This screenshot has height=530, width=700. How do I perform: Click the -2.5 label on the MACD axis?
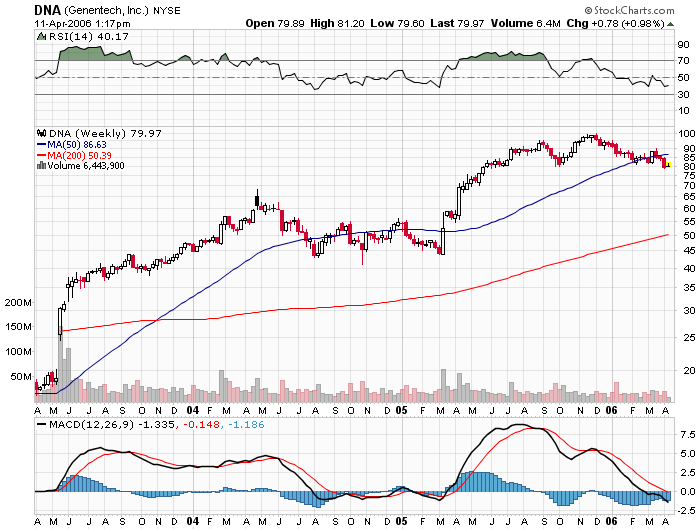coord(685,510)
